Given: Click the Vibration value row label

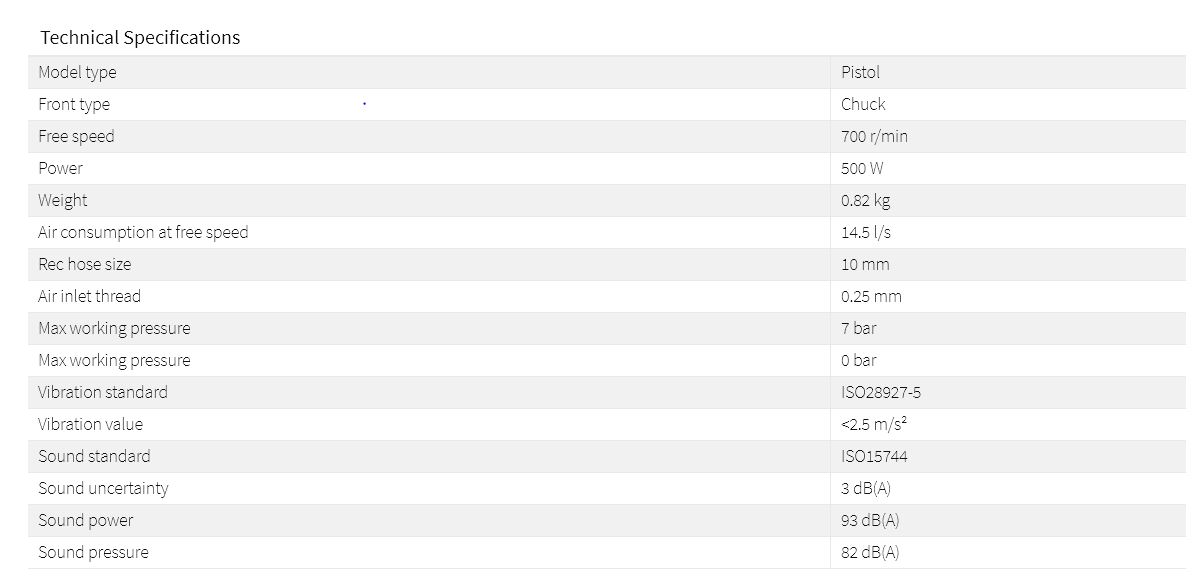Looking at the screenshot, I should click(x=91, y=424).
